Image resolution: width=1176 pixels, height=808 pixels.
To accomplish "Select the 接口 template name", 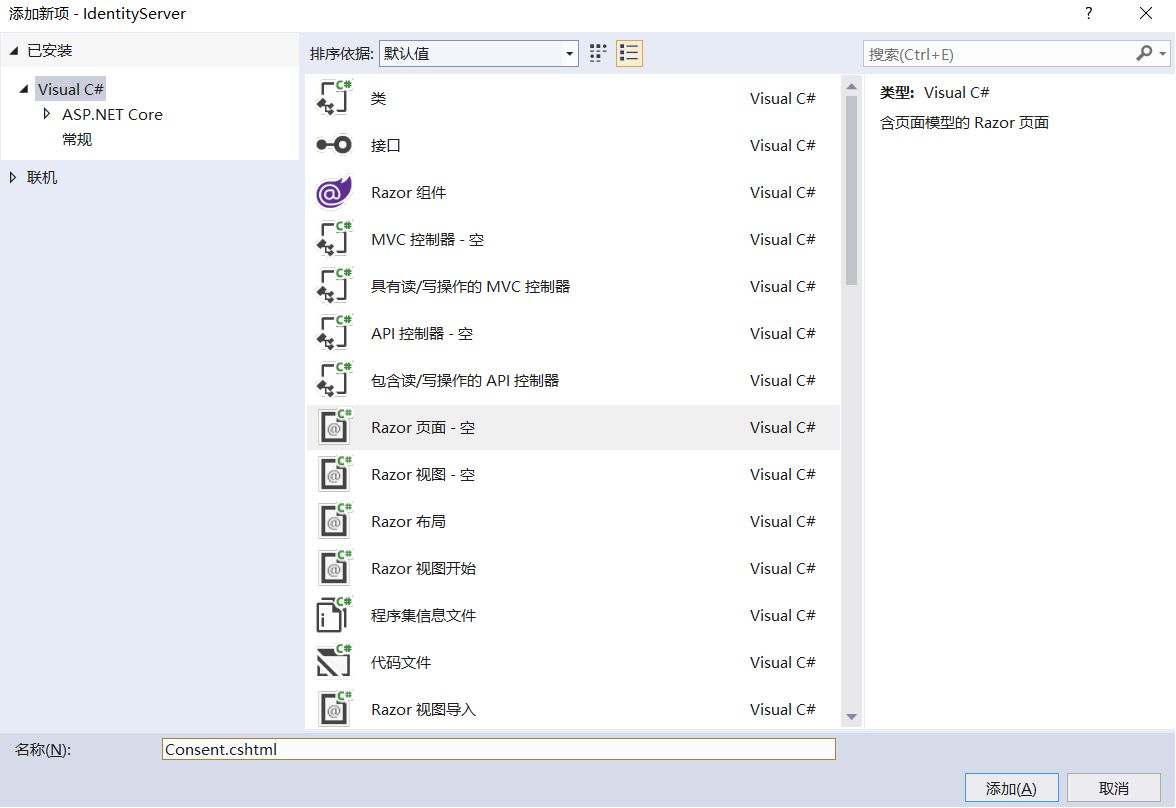I will 386,146.
